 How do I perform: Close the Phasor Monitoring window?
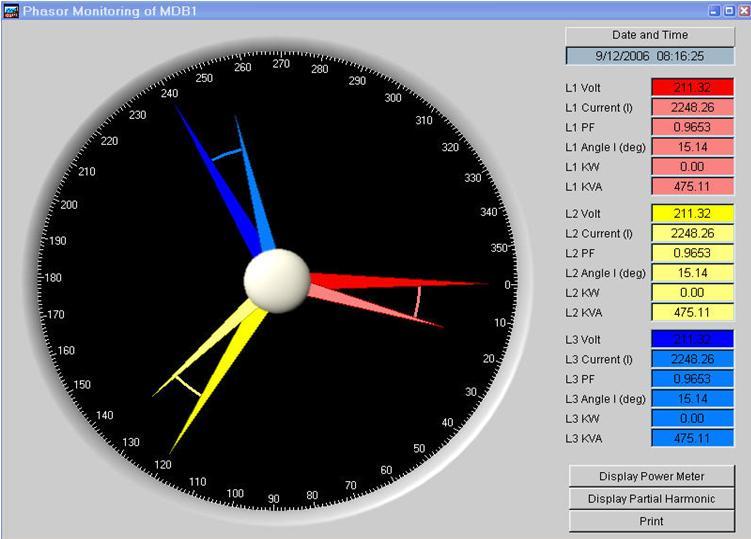coord(742,10)
